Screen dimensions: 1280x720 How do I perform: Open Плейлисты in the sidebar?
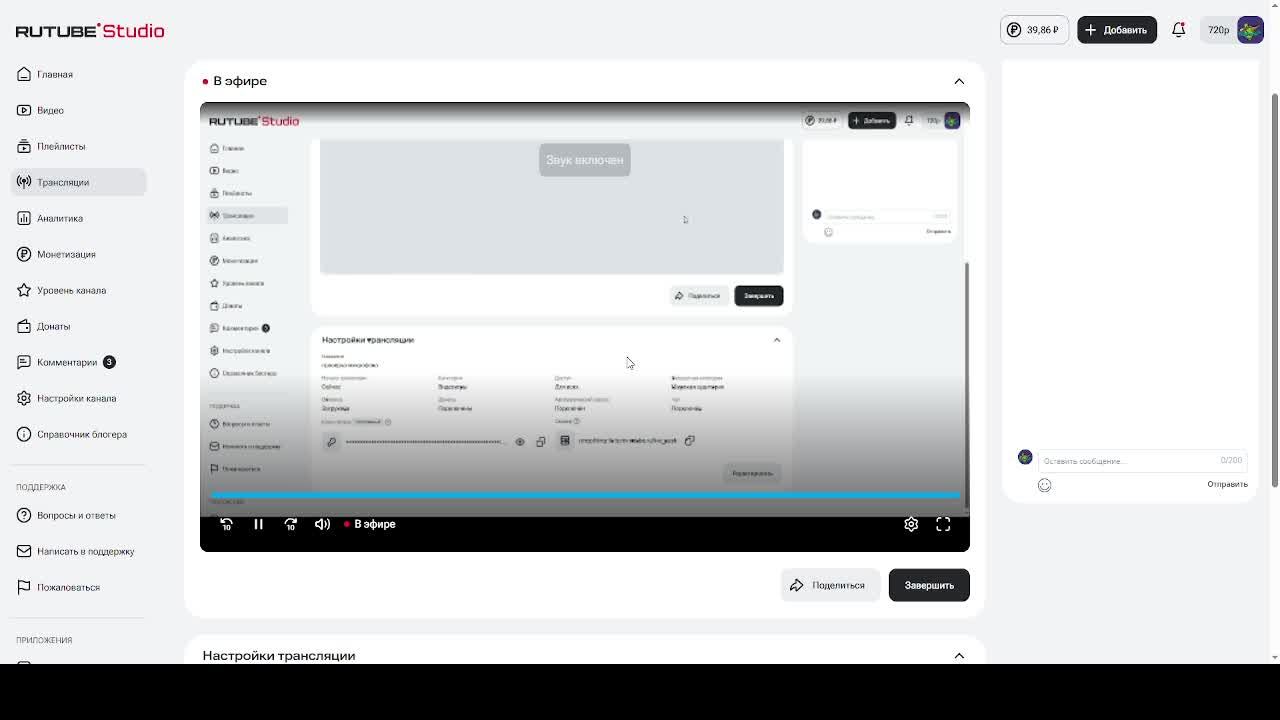(61, 146)
